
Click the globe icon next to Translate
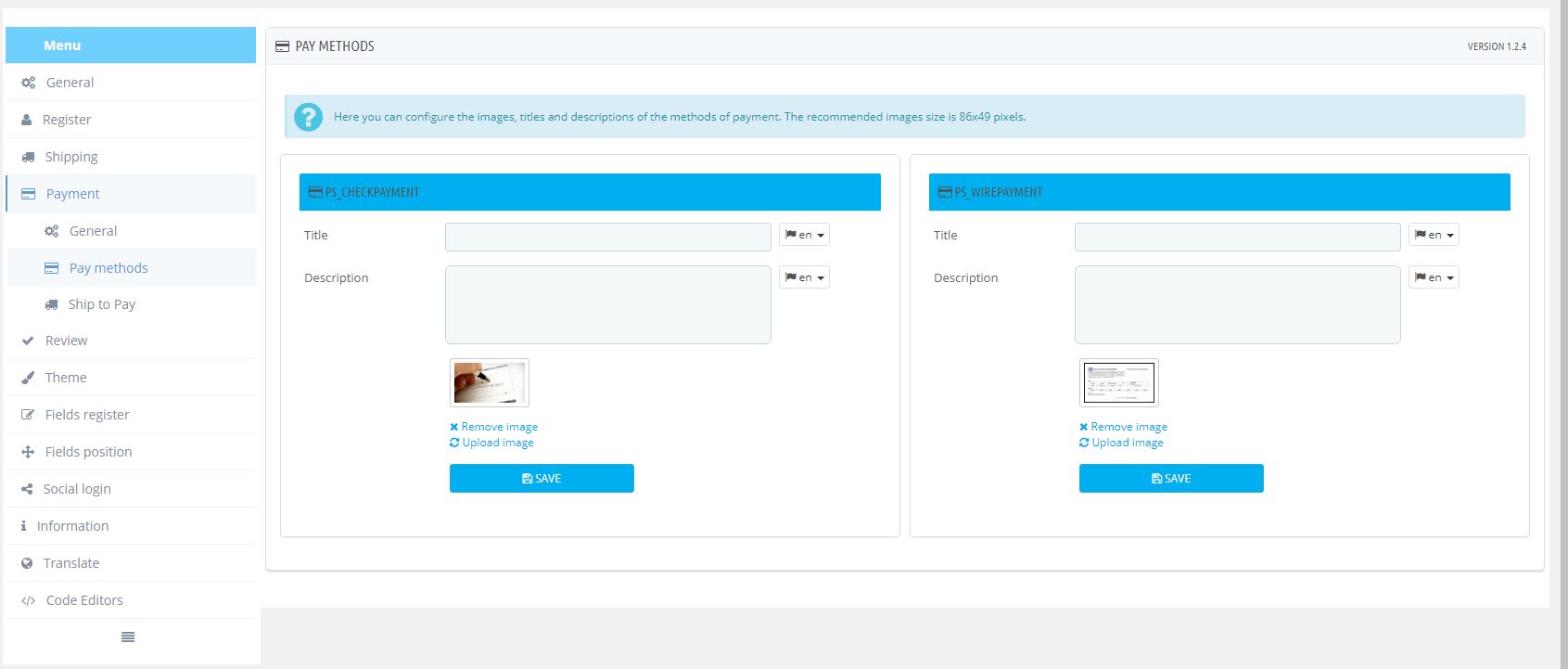tap(27, 563)
